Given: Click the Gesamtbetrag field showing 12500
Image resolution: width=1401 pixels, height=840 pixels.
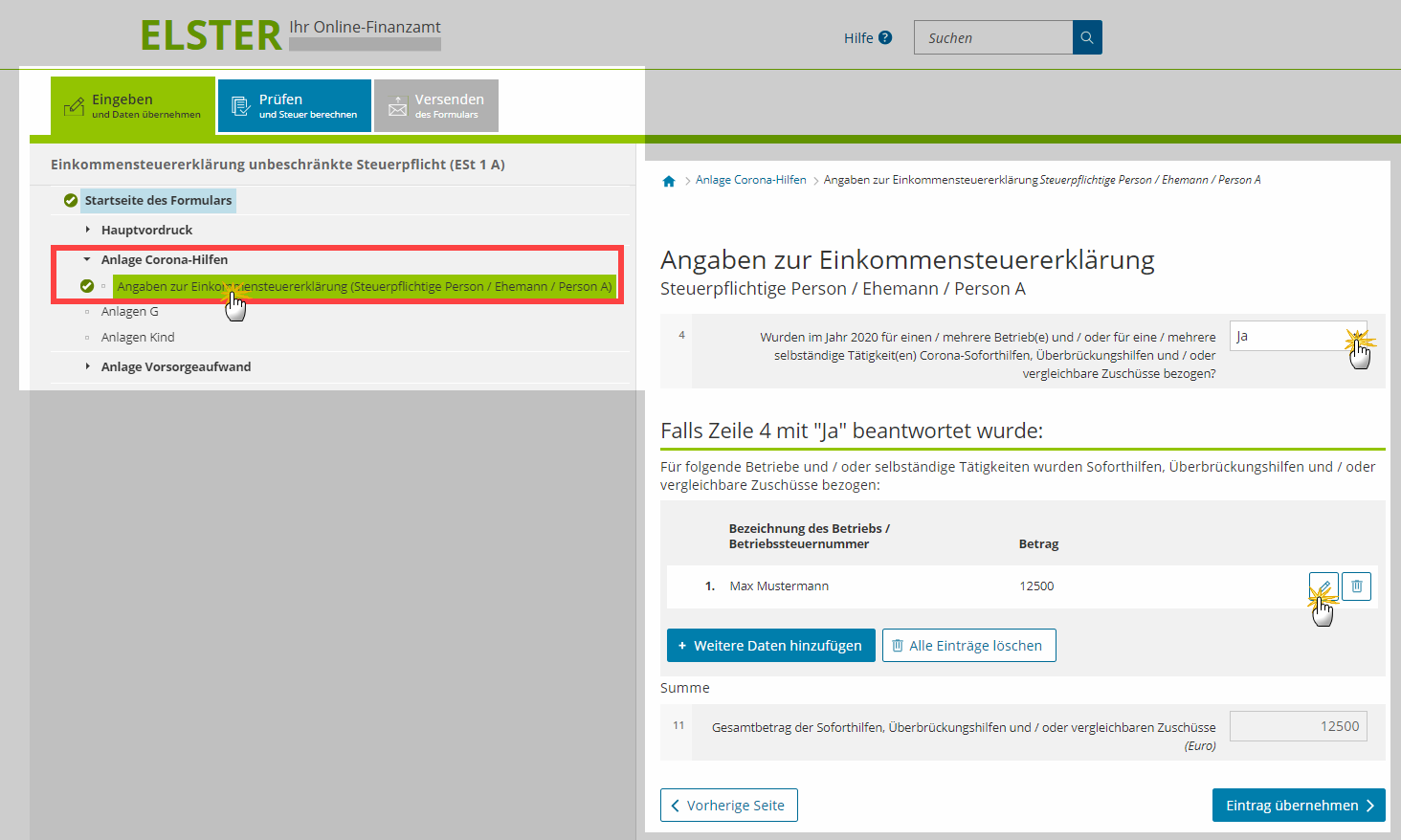Looking at the screenshot, I should [x=1299, y=726].
